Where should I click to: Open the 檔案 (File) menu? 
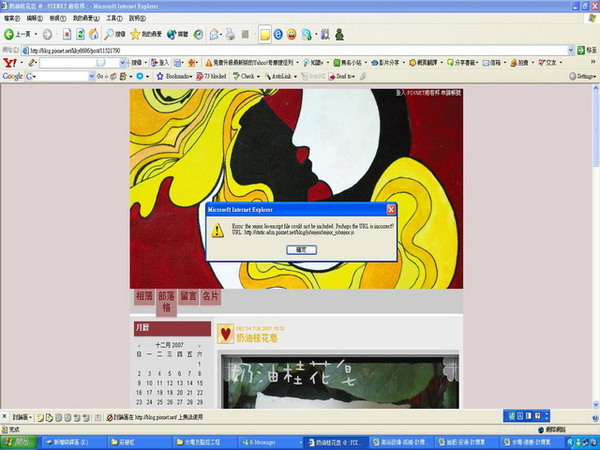point(12,18)
